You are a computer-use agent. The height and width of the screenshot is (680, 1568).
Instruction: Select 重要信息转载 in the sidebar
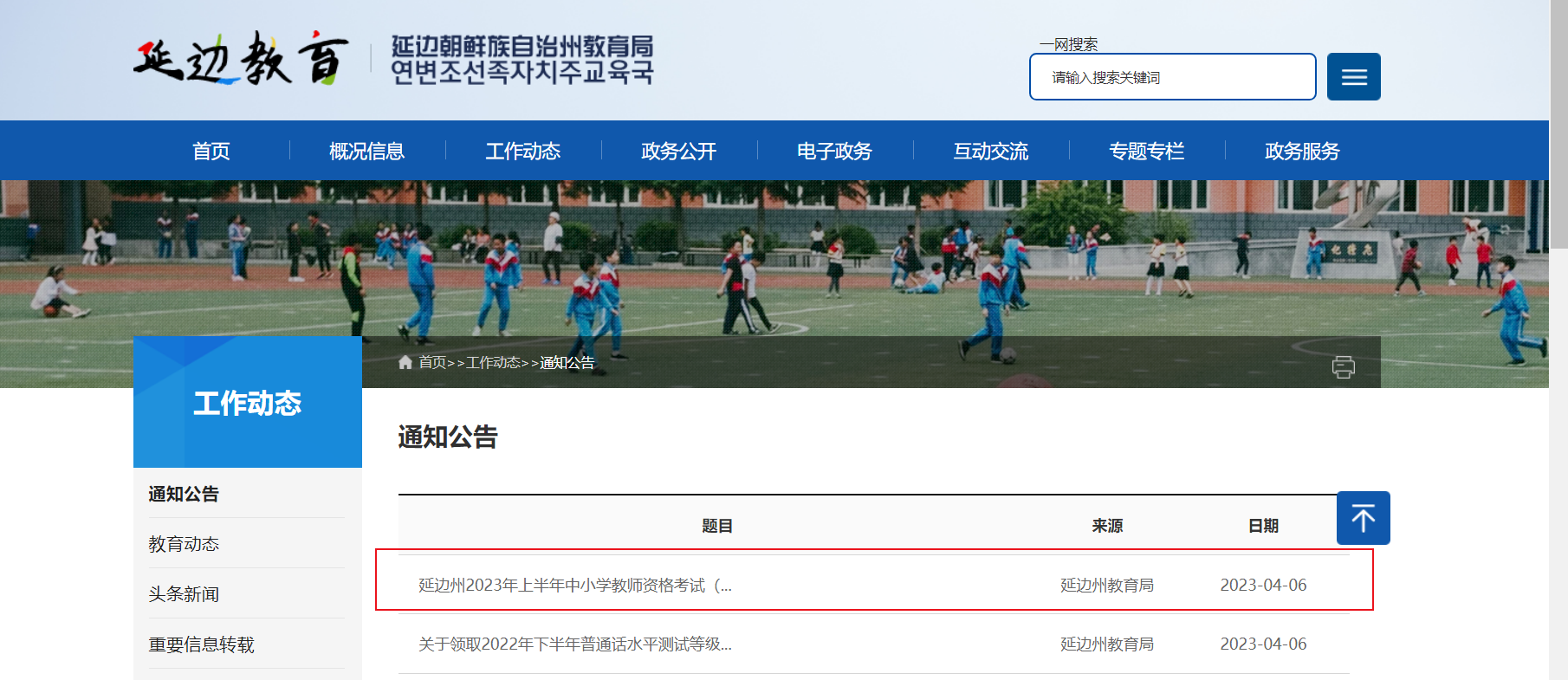click(202, 644)
